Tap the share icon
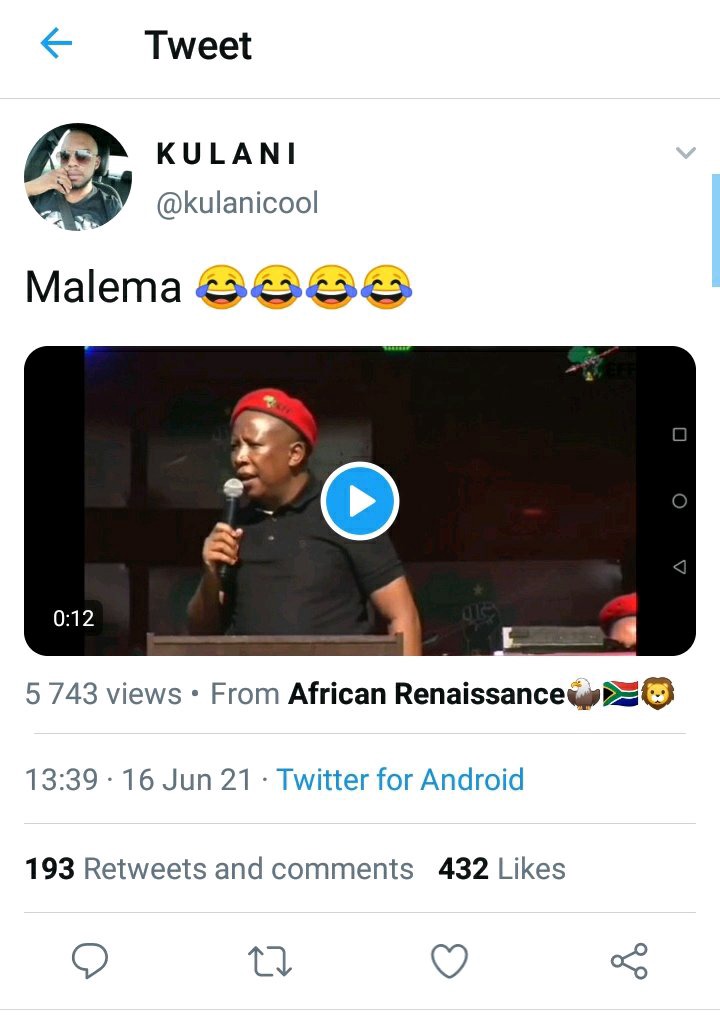This screenshot has height=1017, width=720. 629,961
